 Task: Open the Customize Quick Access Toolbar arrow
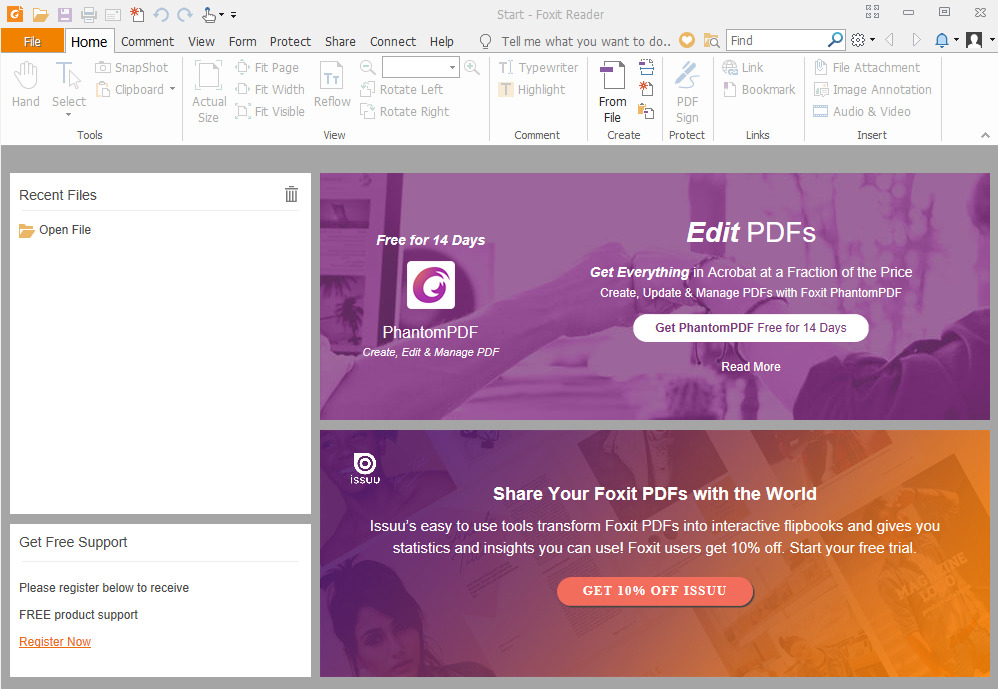coord(234,15)
